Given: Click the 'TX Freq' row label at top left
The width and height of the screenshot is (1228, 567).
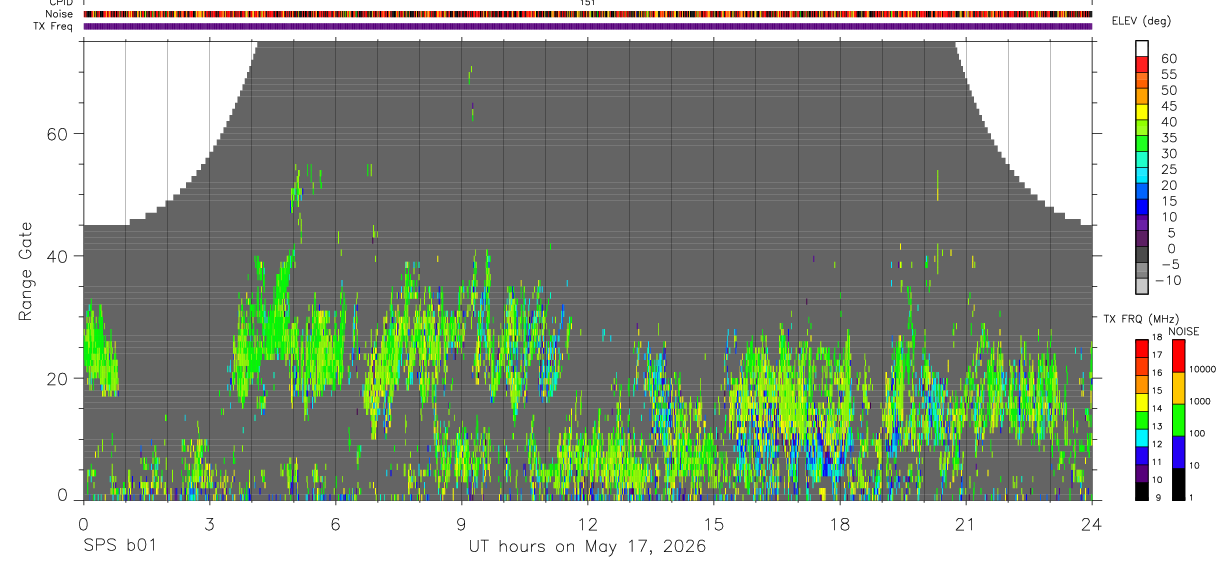Looking at the screenshot, I should point(54,26).
